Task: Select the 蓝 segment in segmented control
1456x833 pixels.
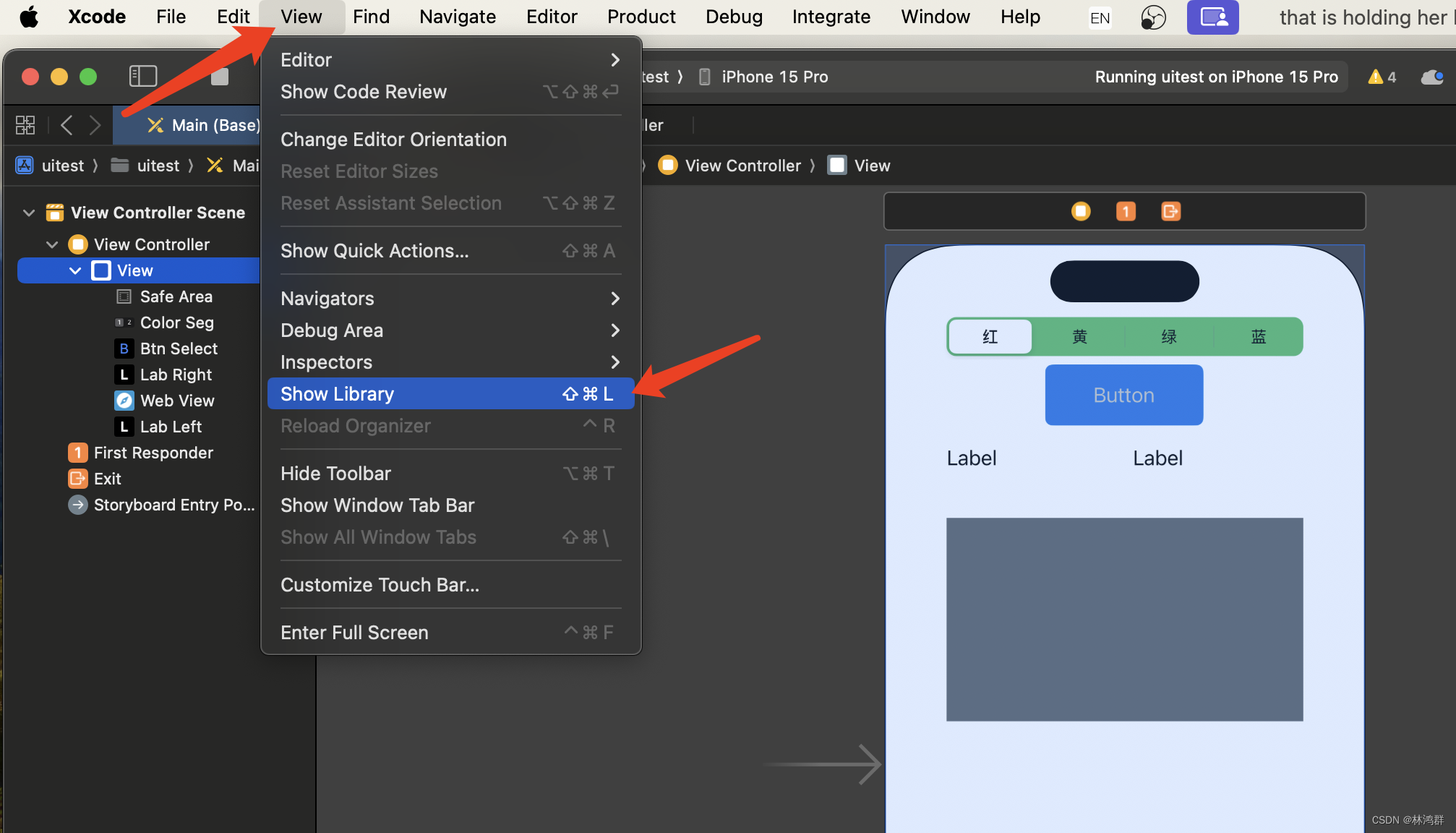Action: (1259, 336)
